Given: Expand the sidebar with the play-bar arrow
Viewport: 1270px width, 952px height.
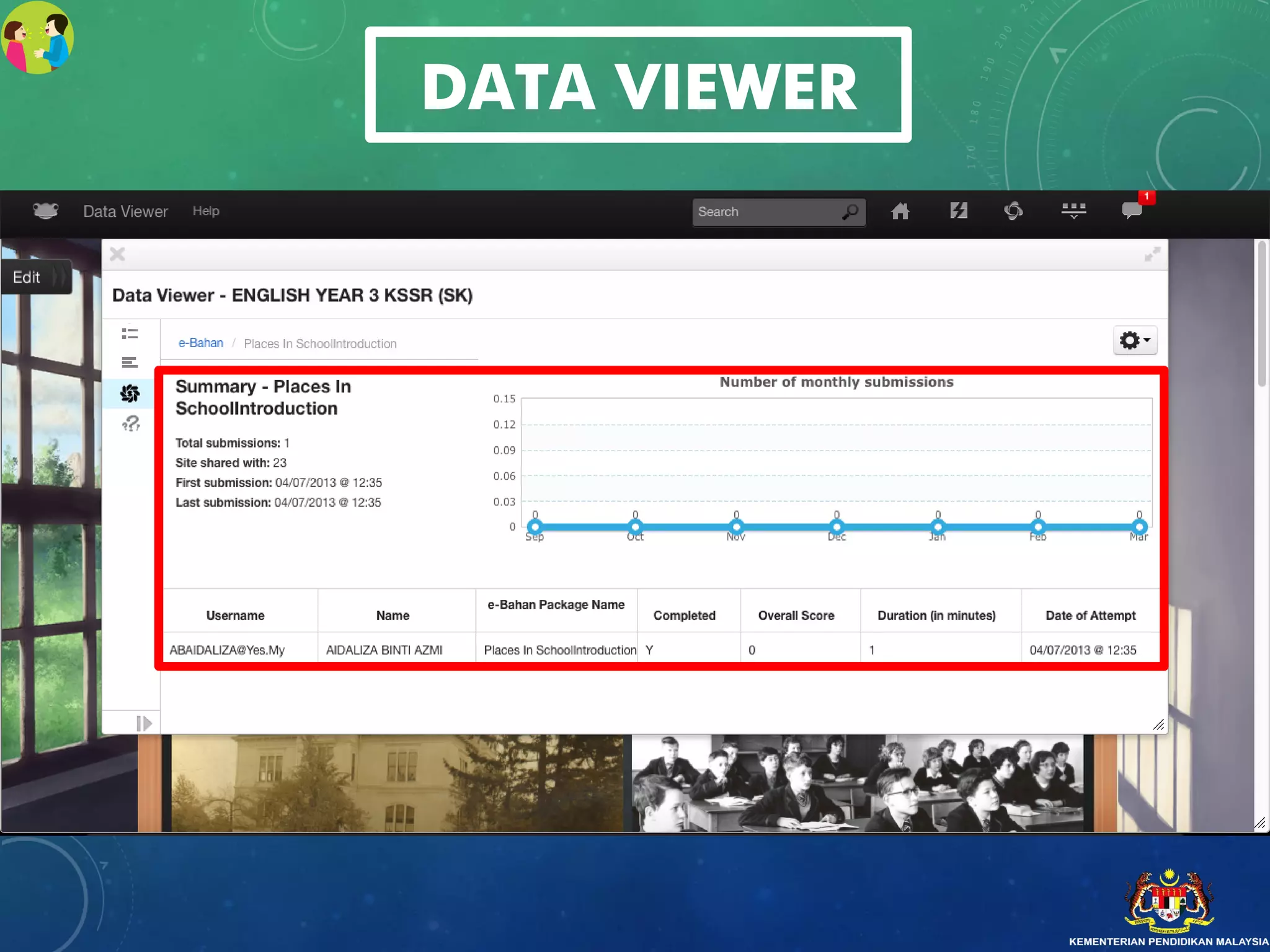Looking at the screenshot, I should tap(144, 723).
